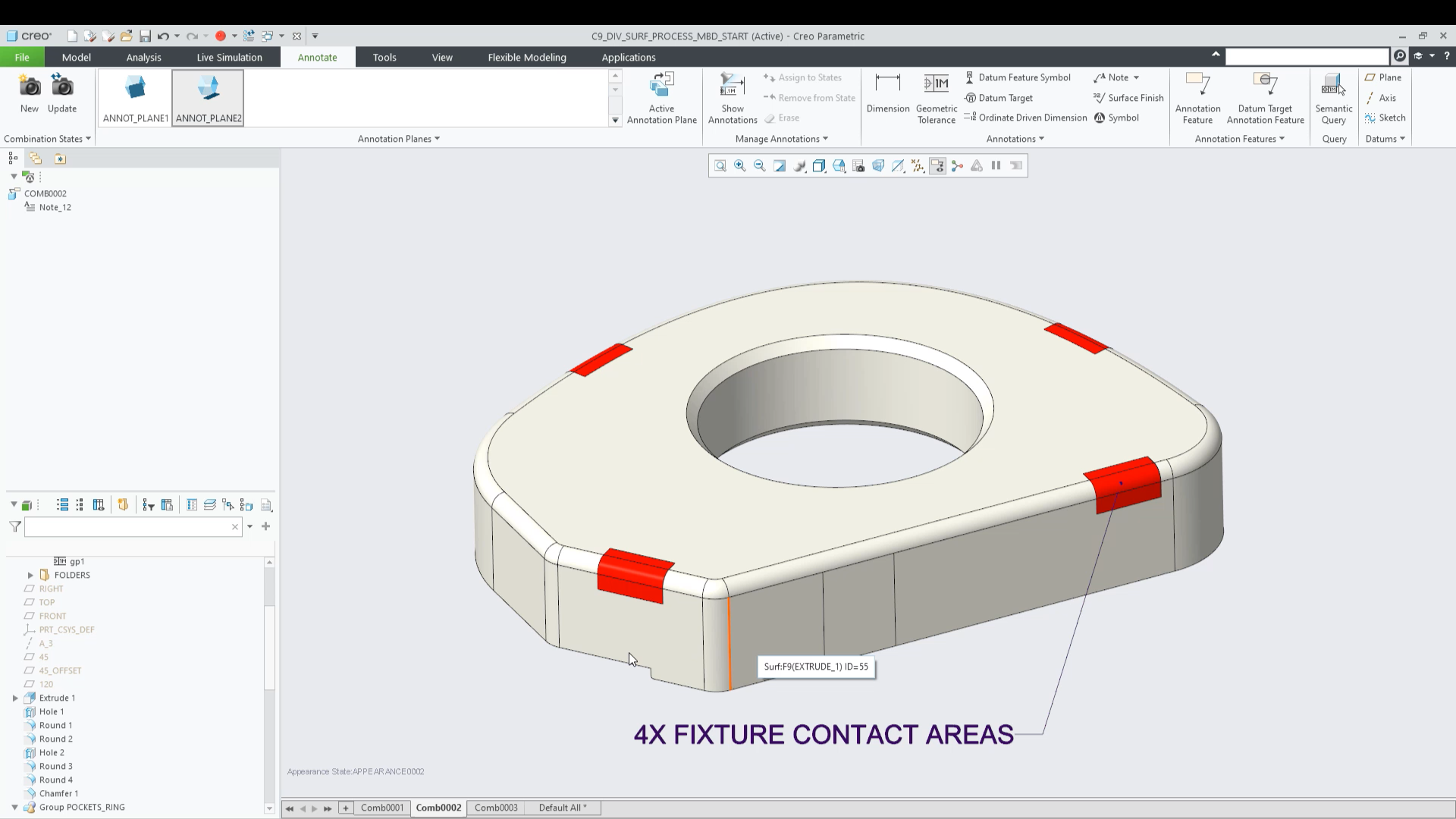The width and height of the screenshot is (1456, 819).
Task: Click the Show Annotations tool
Action: (733, 97)
